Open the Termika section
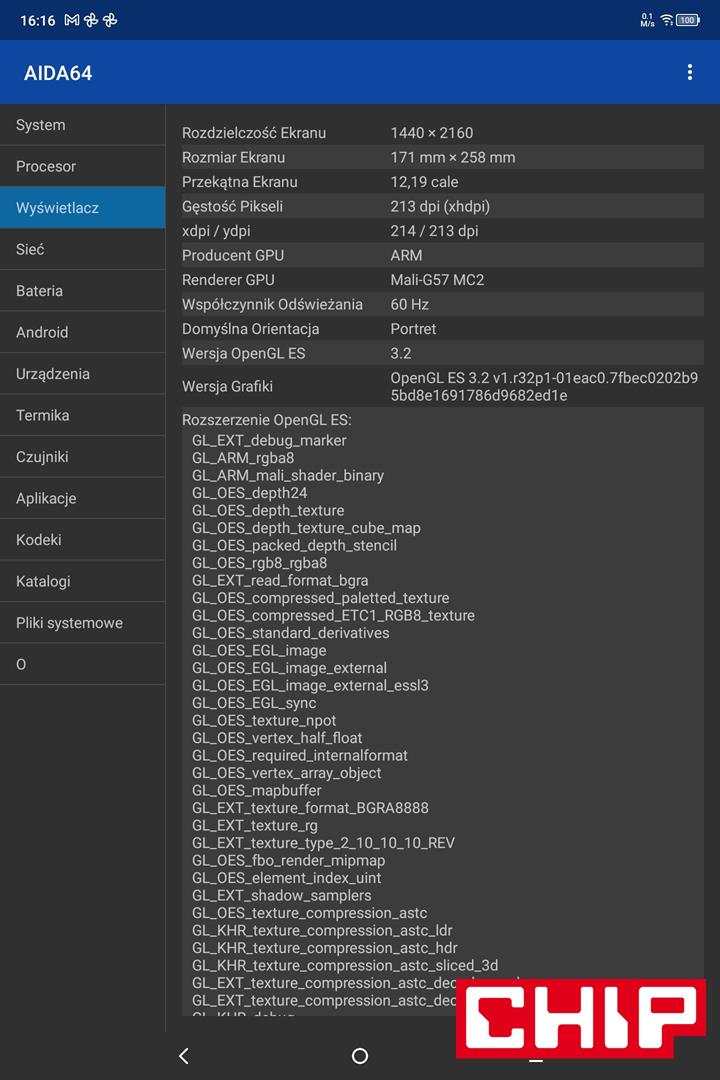720x1080 pixels. [82, 415]
